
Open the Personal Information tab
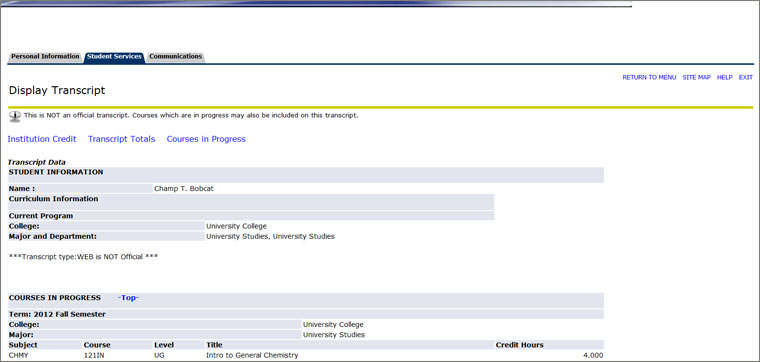tap(45, 57)
